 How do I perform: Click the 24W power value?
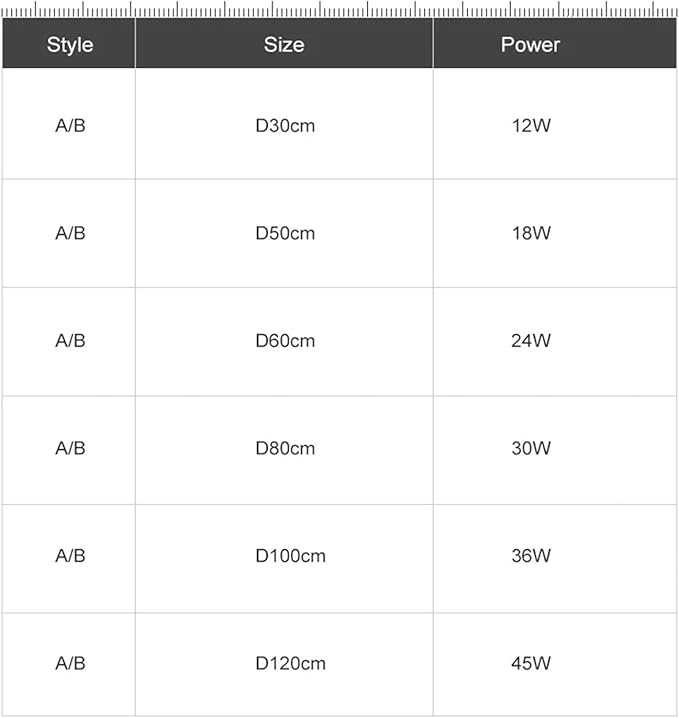click(531, 341)
